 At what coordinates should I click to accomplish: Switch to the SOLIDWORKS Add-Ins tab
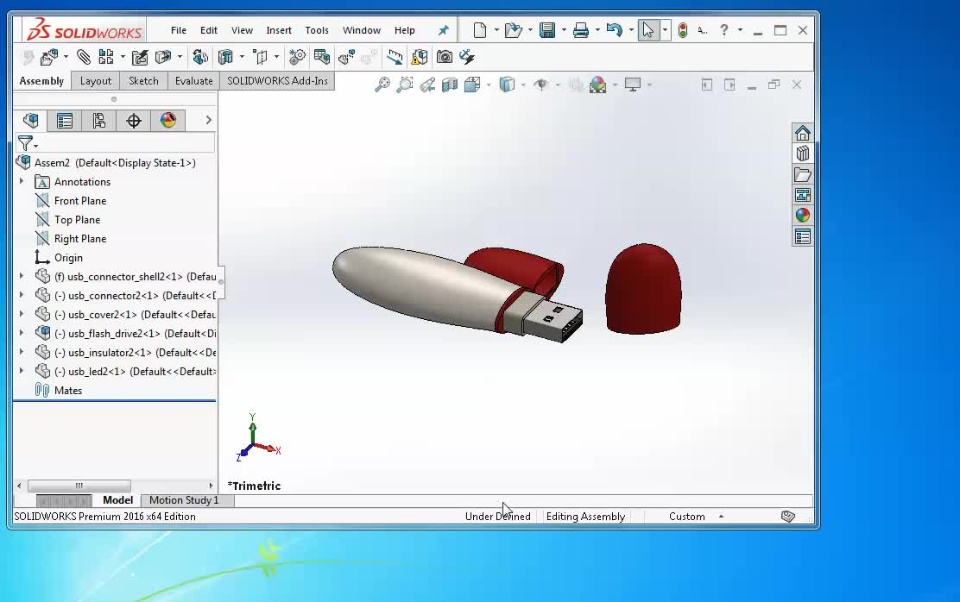click(x=277, y=81)
